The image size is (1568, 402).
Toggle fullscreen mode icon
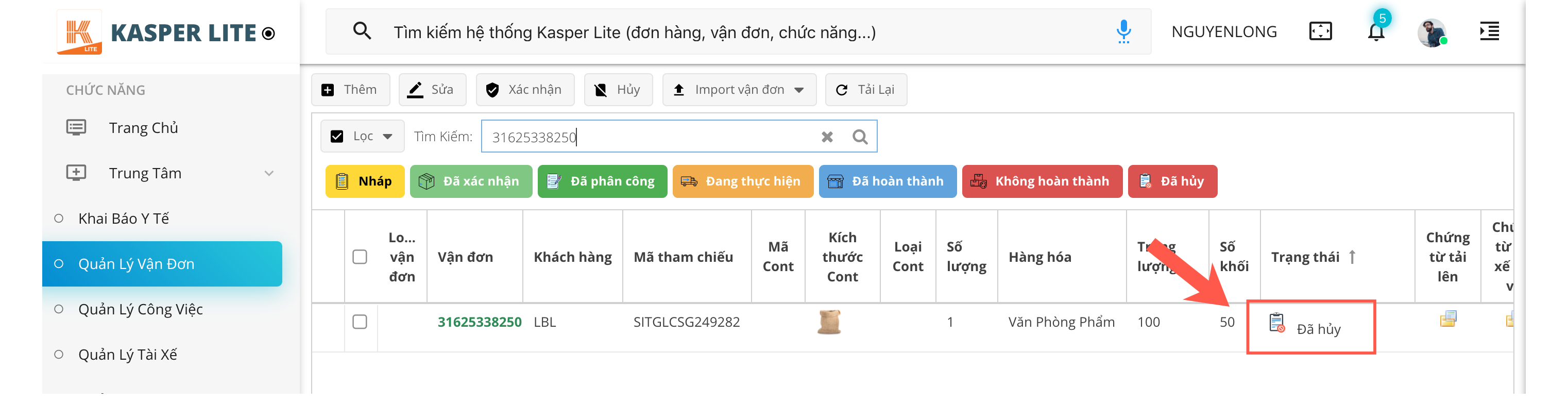point(1320,31)
